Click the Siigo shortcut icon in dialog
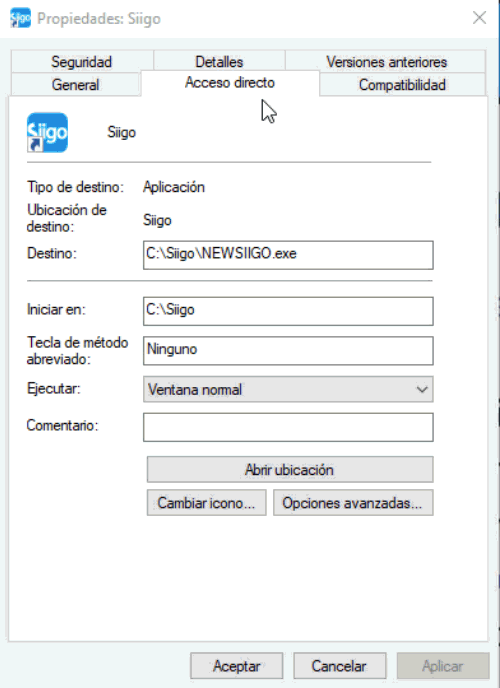This screenshot has width=500, height=688. coord(47,133)
